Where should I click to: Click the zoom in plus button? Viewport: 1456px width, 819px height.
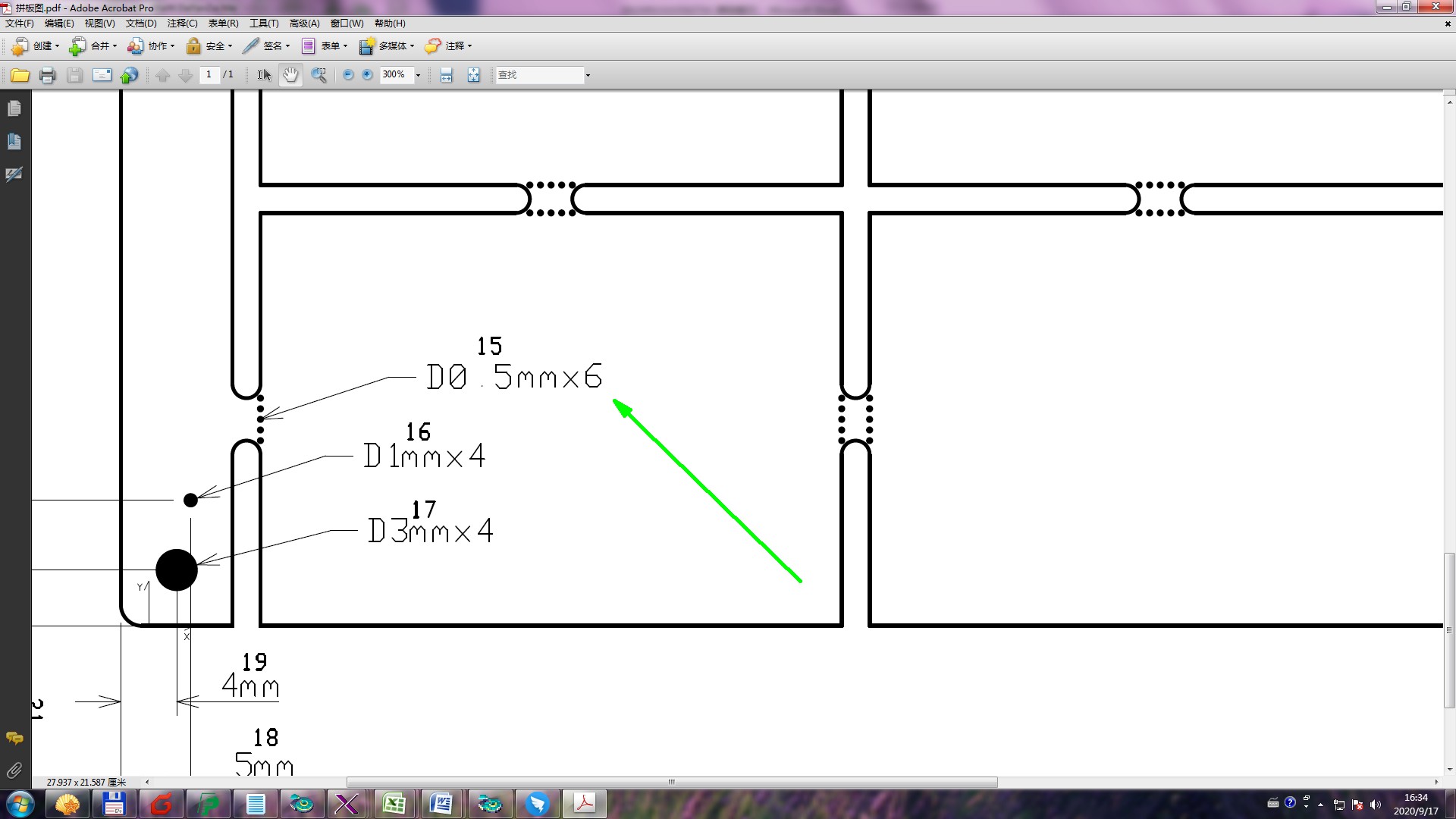coord(368,75)
